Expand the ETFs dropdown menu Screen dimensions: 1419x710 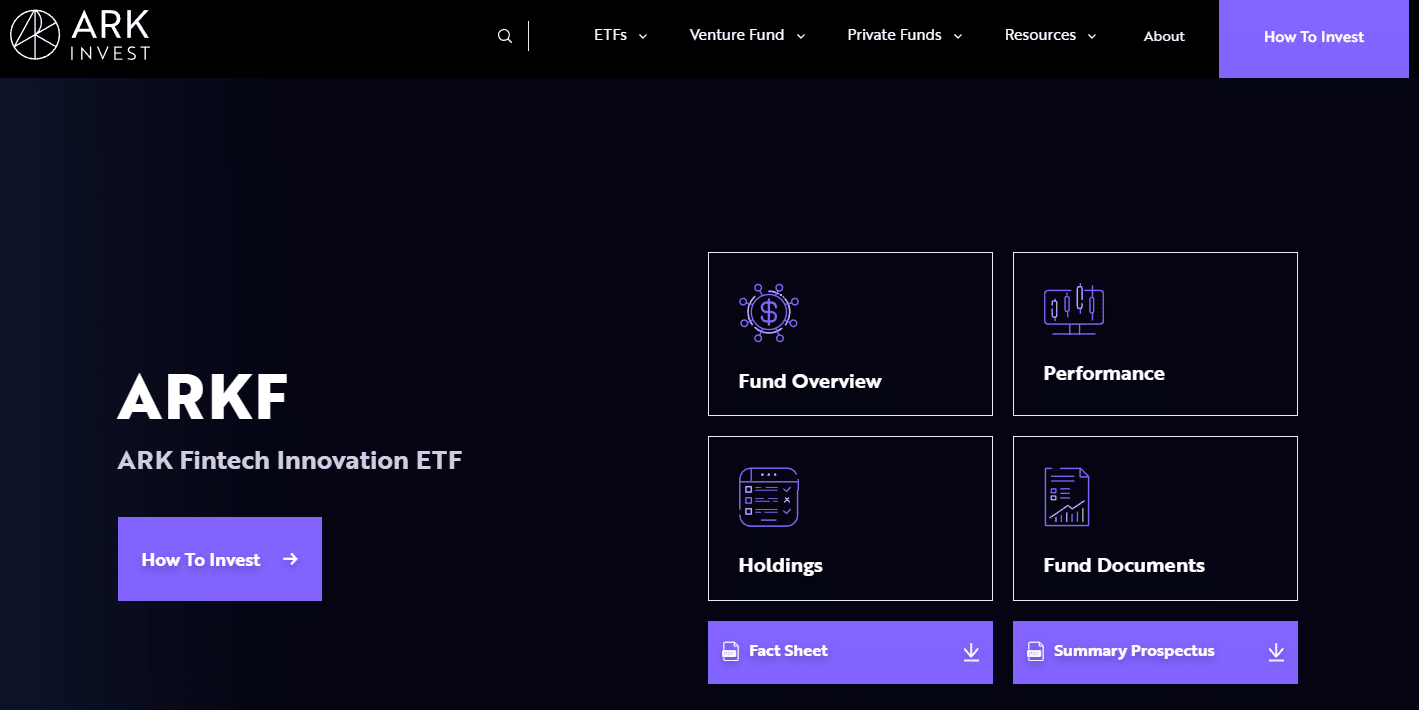pos(621,35)
